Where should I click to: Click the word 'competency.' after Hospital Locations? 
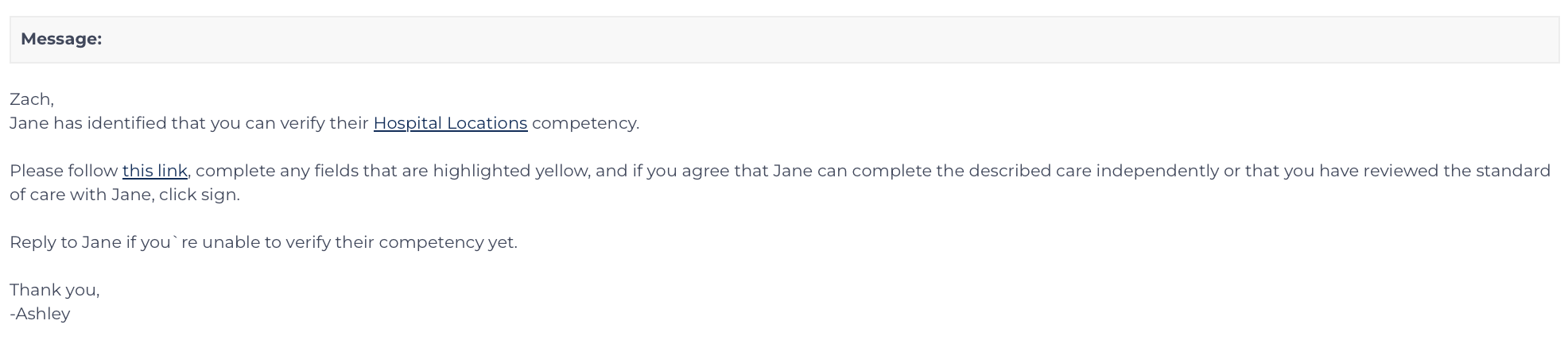(585, 123)
